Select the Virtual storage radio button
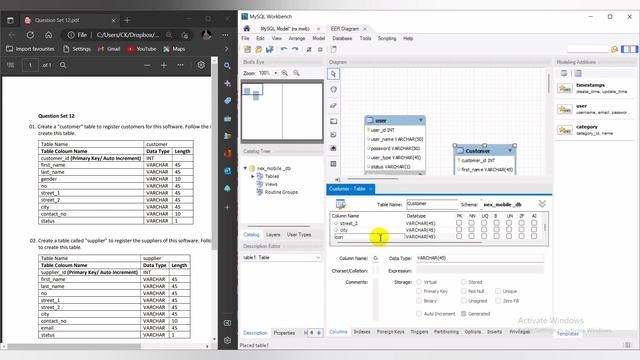Image resolution: width=640 pixels, height=360 pixels. [419, 282]
